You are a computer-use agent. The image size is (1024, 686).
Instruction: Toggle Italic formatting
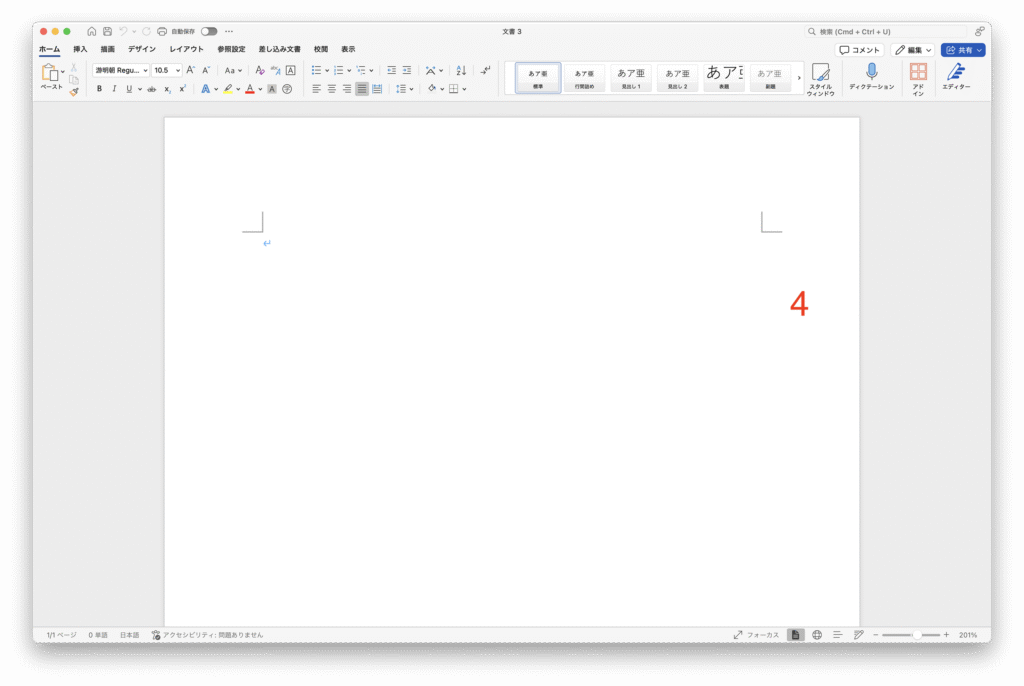114,89
